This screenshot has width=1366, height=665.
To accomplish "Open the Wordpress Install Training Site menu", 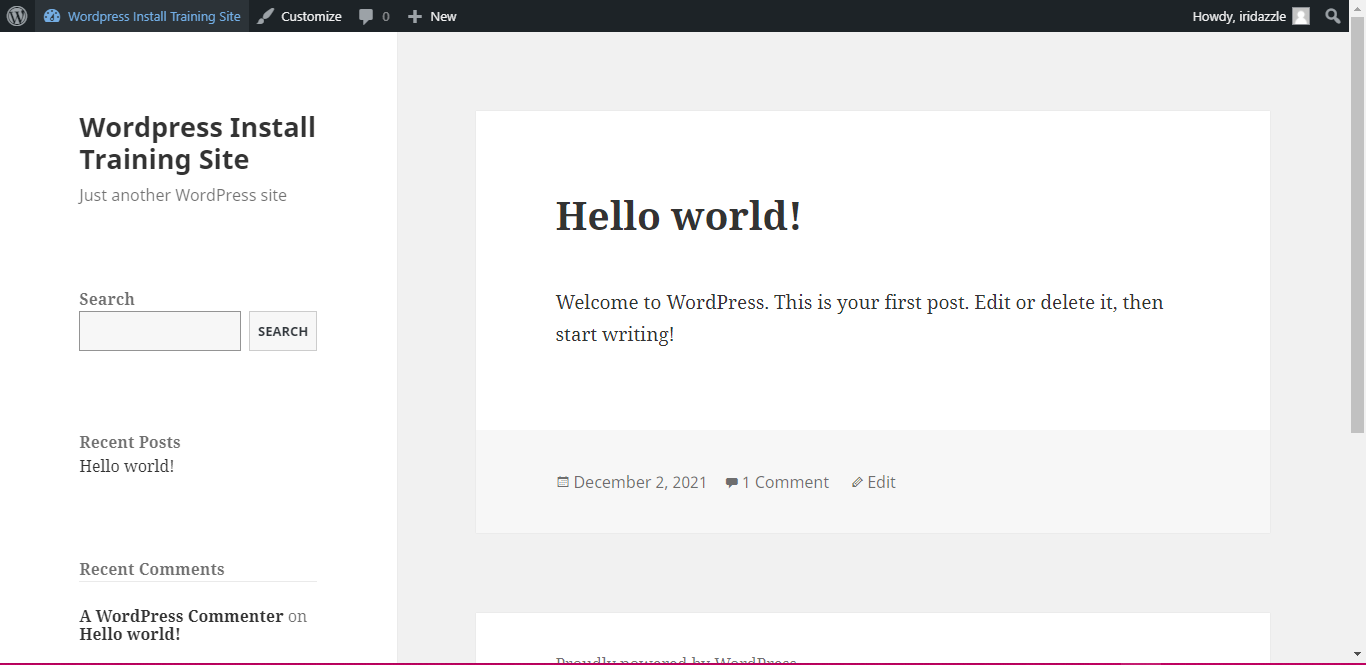I will coord(142,16).
